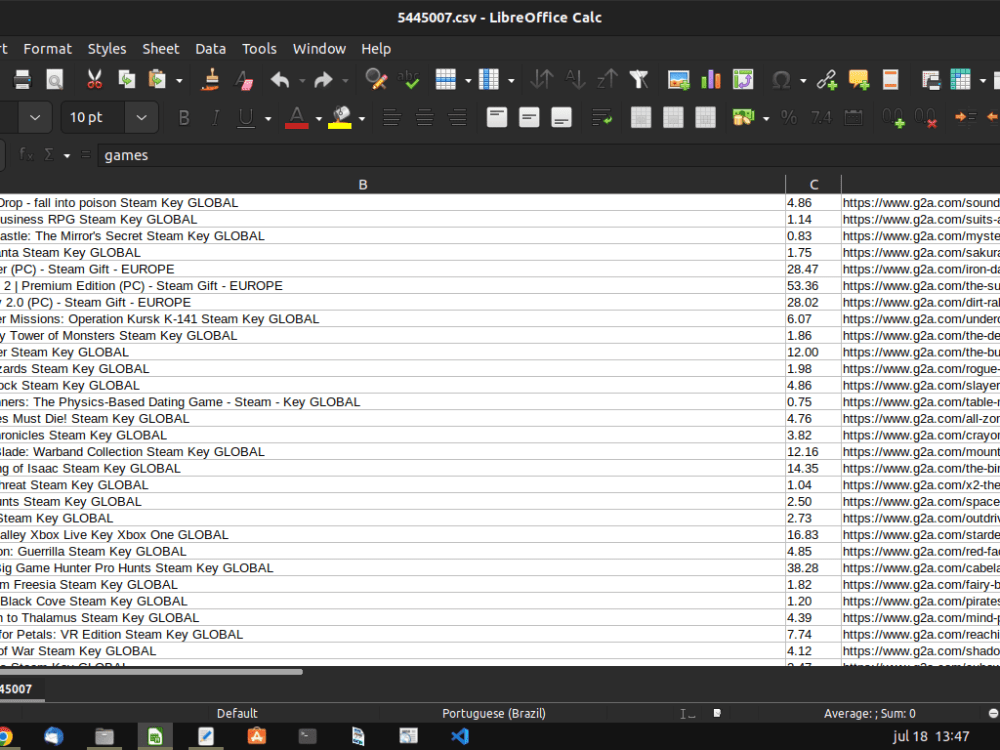Open the font size dropdown arrow
The image size is (1000, 750).
click(142, 117)
